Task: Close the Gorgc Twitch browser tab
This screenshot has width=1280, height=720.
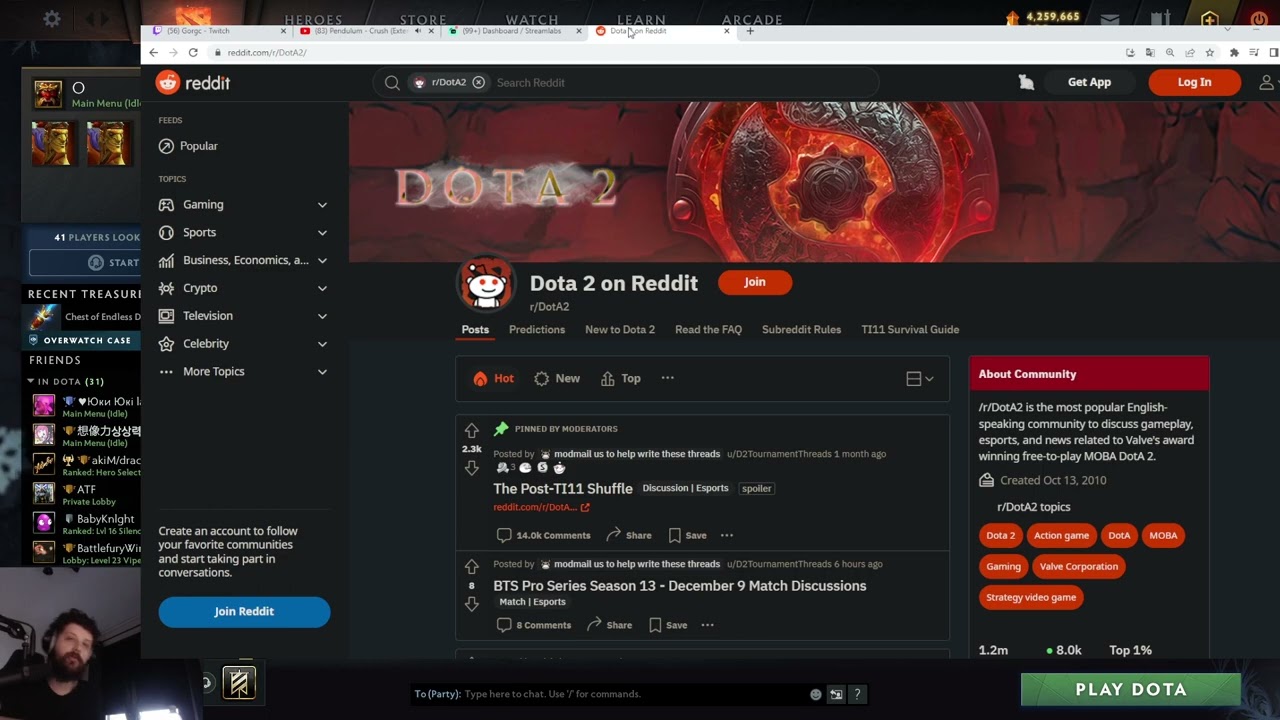Action: [x=283, y=31]
